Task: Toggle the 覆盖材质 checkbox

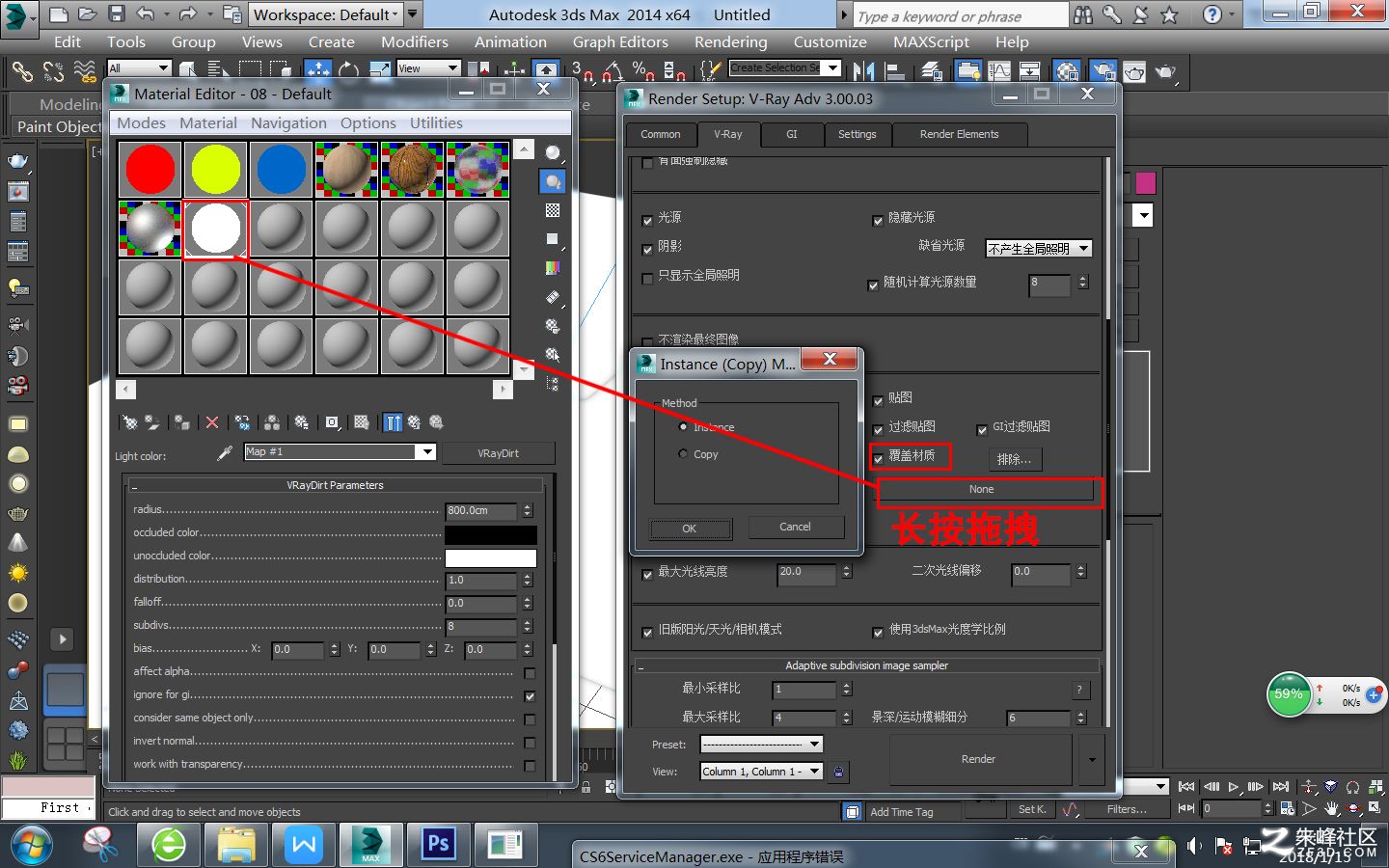Action: click(878, 458)
